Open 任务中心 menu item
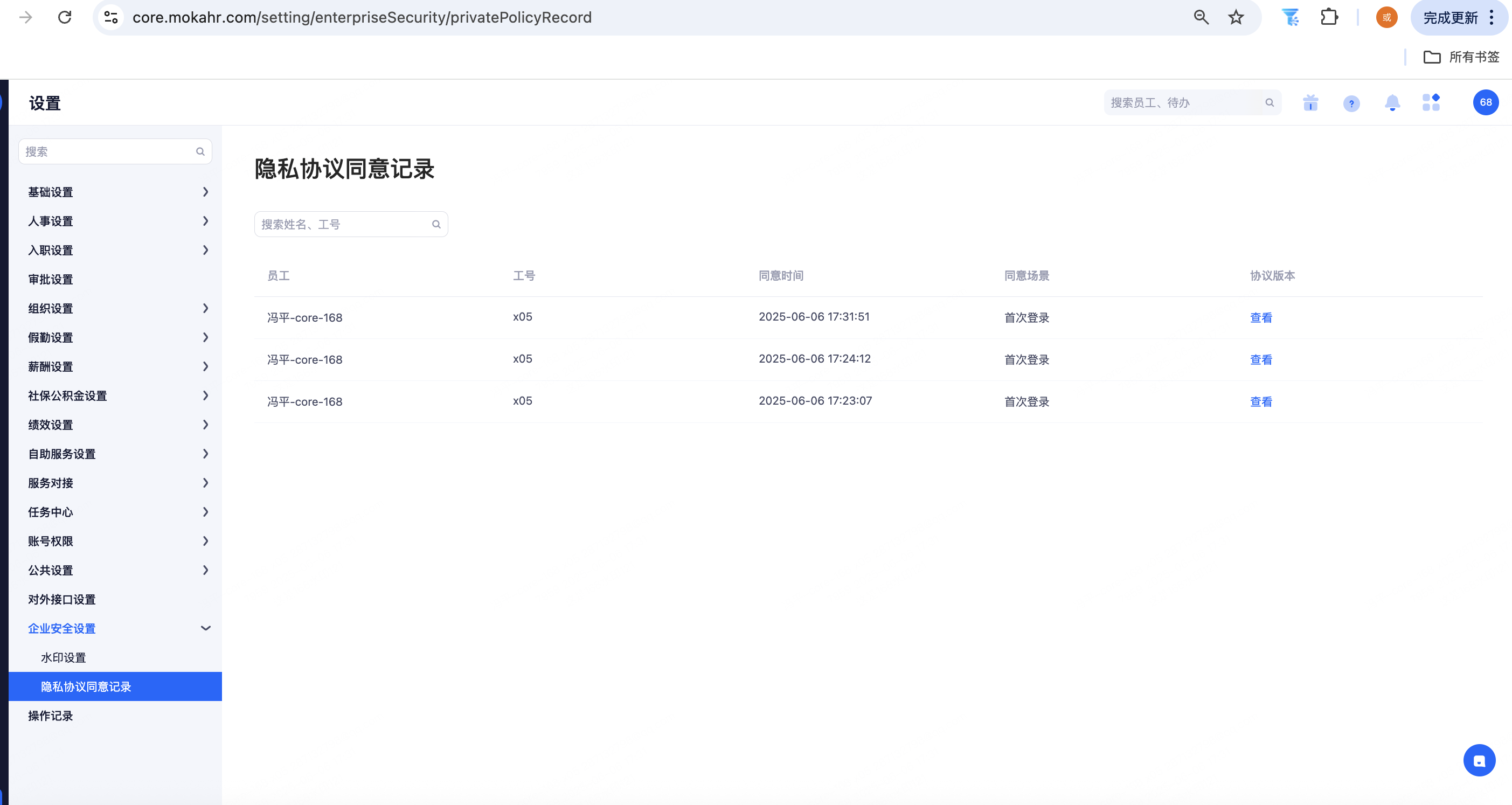 point(115,512)
